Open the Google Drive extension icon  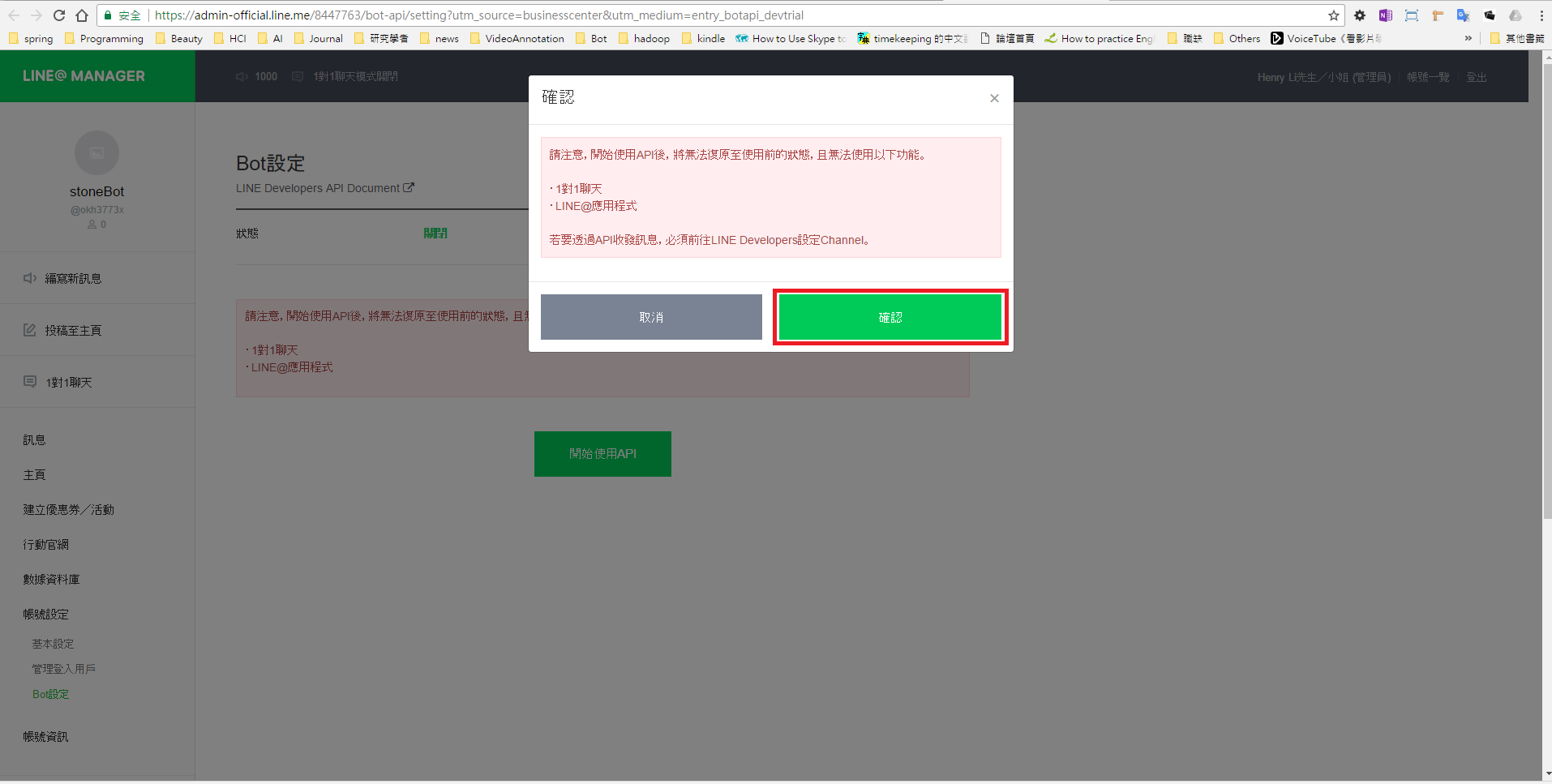click(1516, 15)
